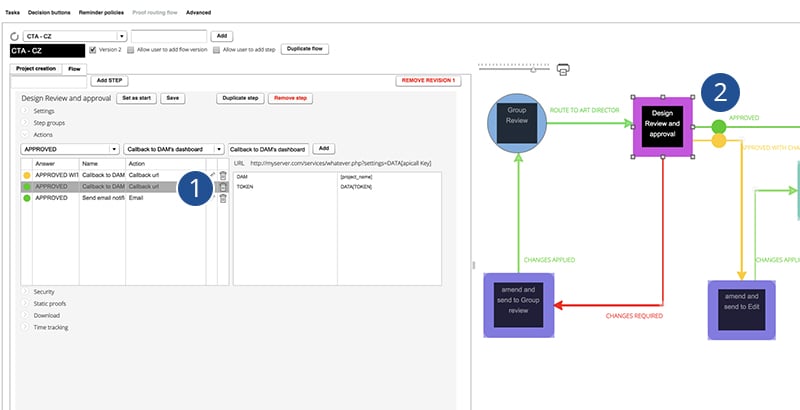The height and width of the screenshot is (410, 800).
Task: Expand the Download section
Action: (25, 315)
